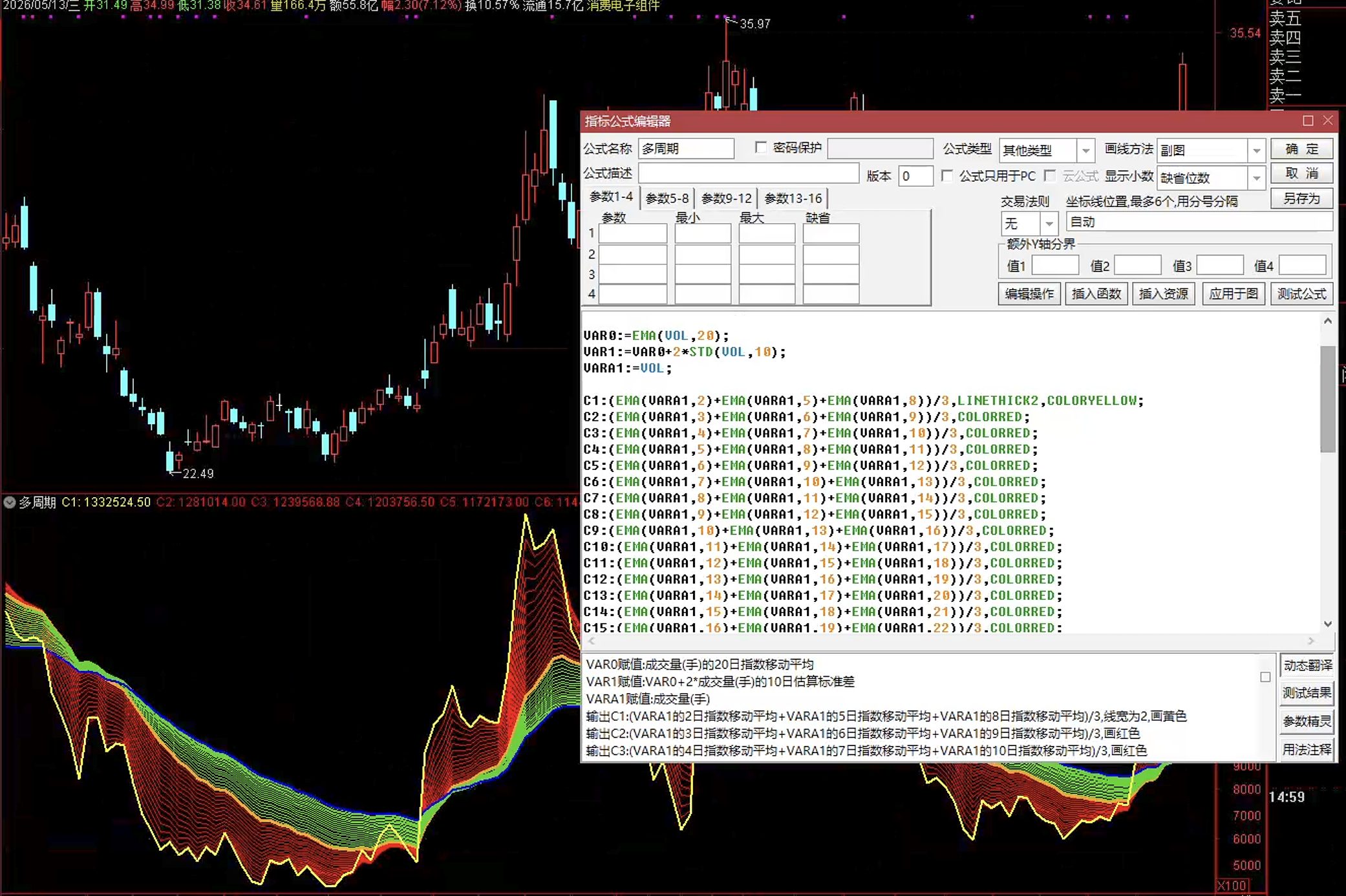Click the horizontal scrollbar right arrow under code
The image size is (1346, 896).
[1311, 641]
